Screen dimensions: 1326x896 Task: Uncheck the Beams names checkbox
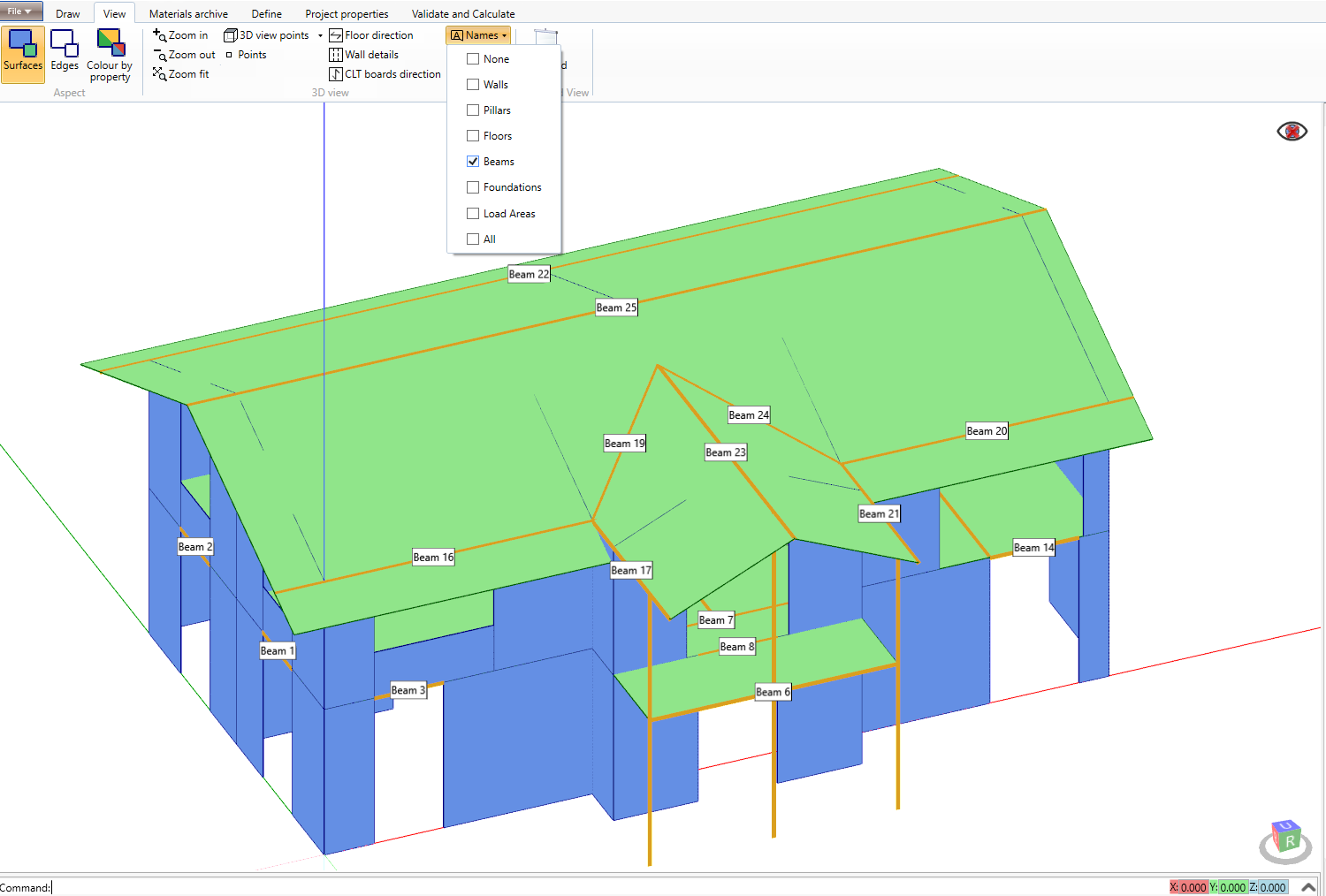[473, 162]
